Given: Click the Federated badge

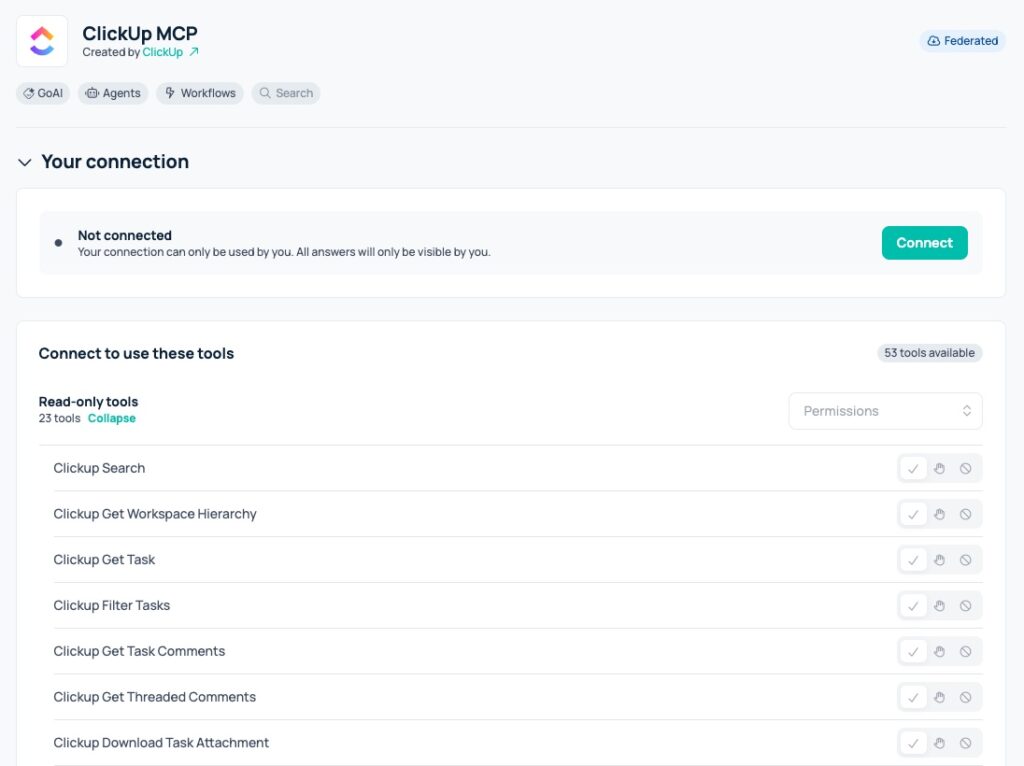Looking at the screenshot, I should (x=963, y=40).
